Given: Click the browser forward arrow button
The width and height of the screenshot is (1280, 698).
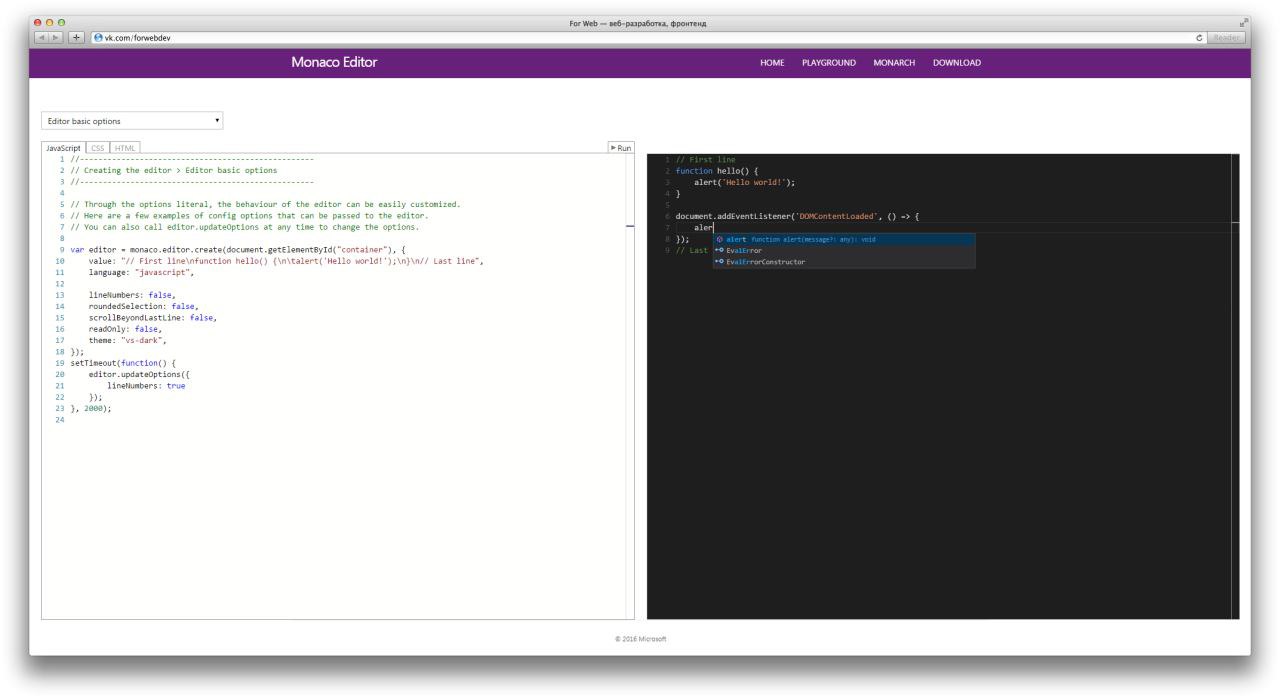Looking at the screenshot, I should (55, 37).
